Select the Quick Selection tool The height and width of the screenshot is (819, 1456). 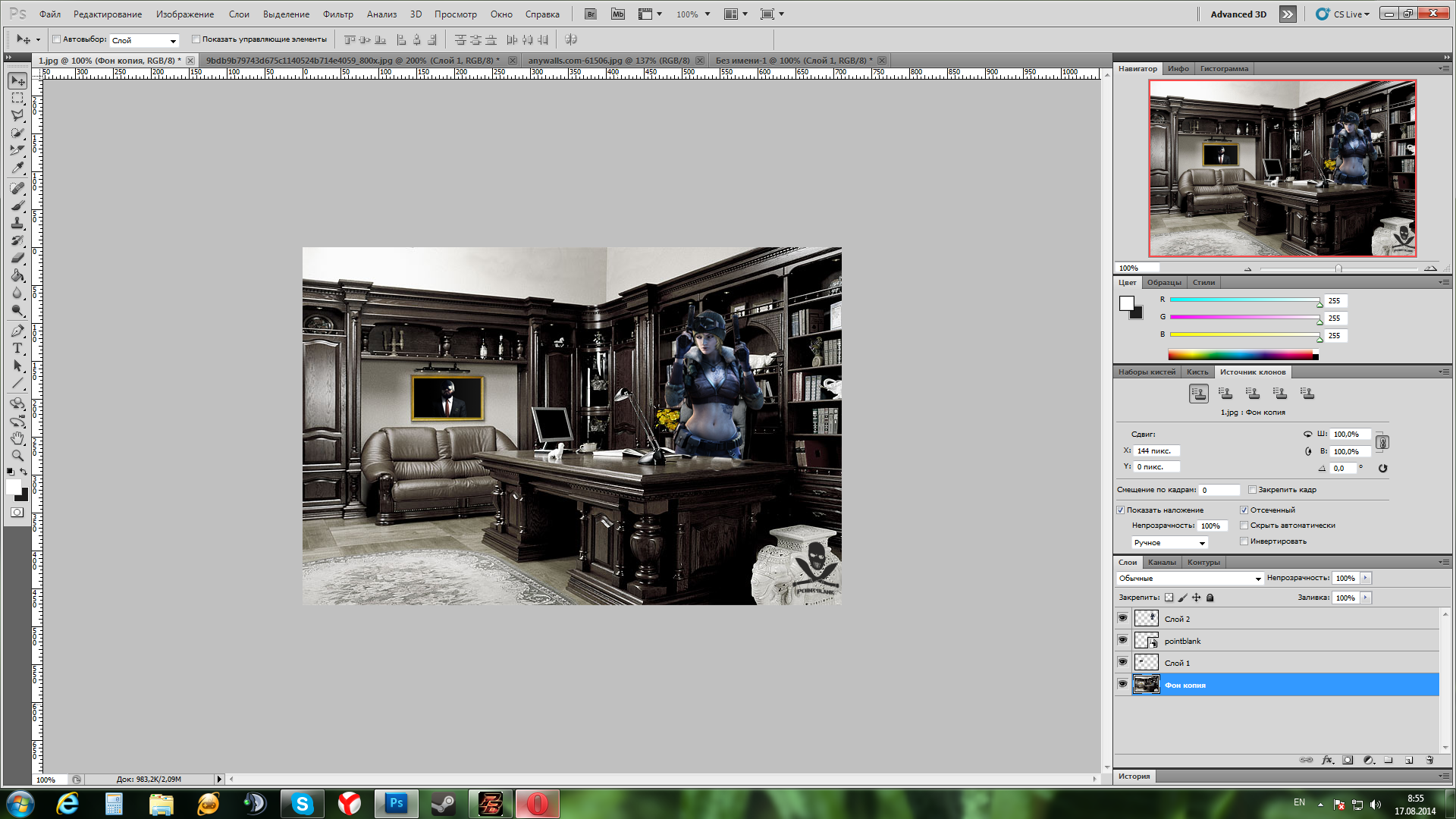(17, 133)
